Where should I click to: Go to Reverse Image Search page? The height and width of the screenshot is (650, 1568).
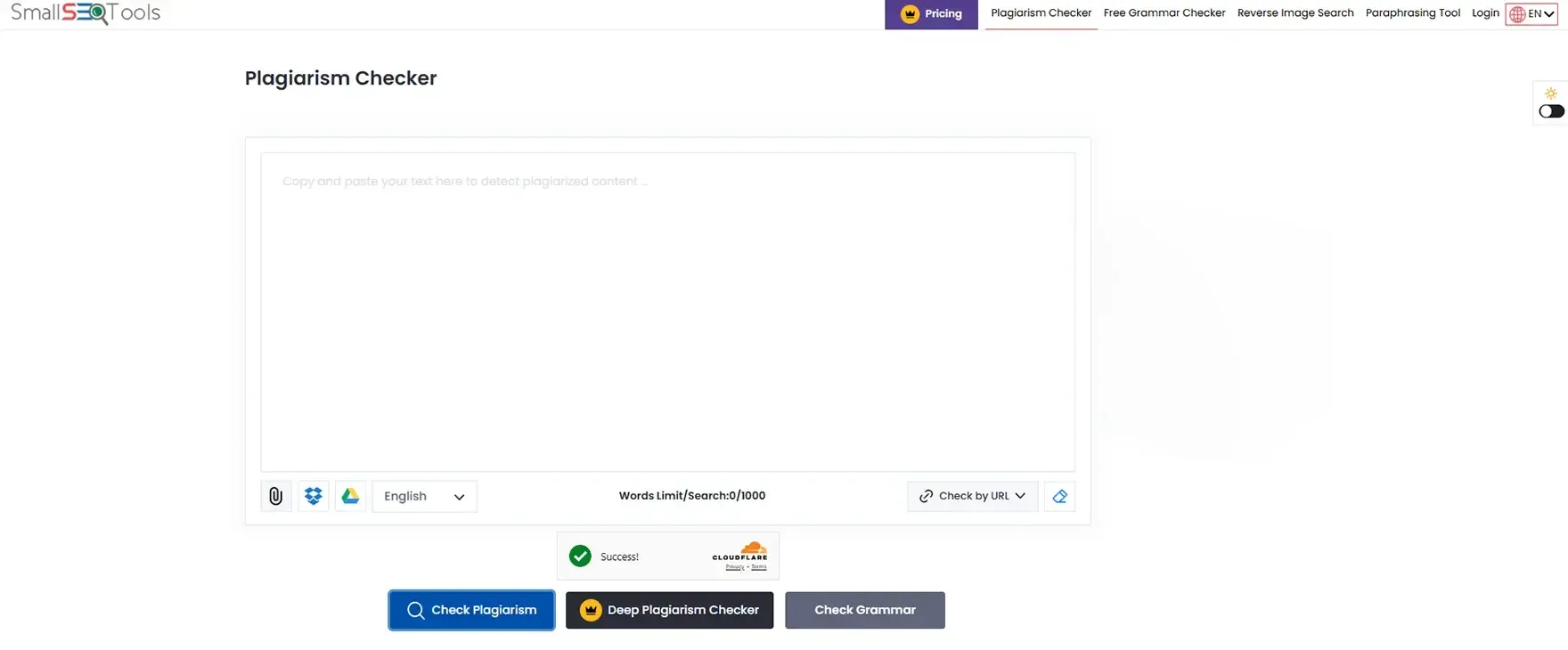[x=1294, y=13]
